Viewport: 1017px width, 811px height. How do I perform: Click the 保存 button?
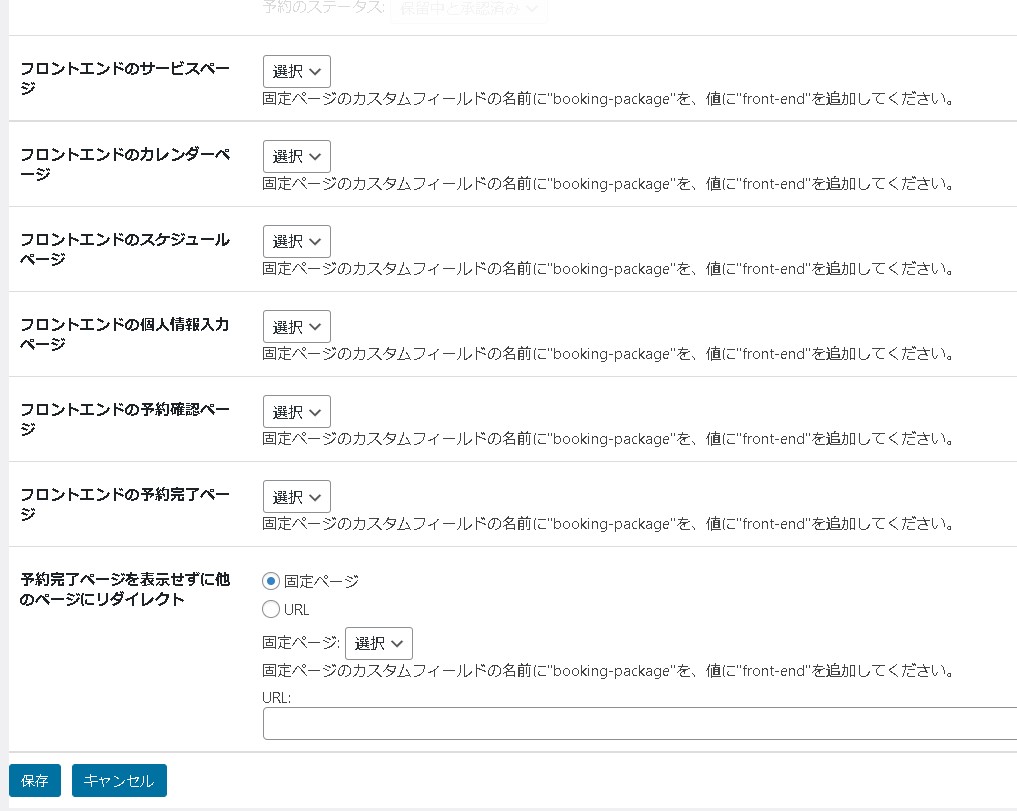tap(35, 781)
